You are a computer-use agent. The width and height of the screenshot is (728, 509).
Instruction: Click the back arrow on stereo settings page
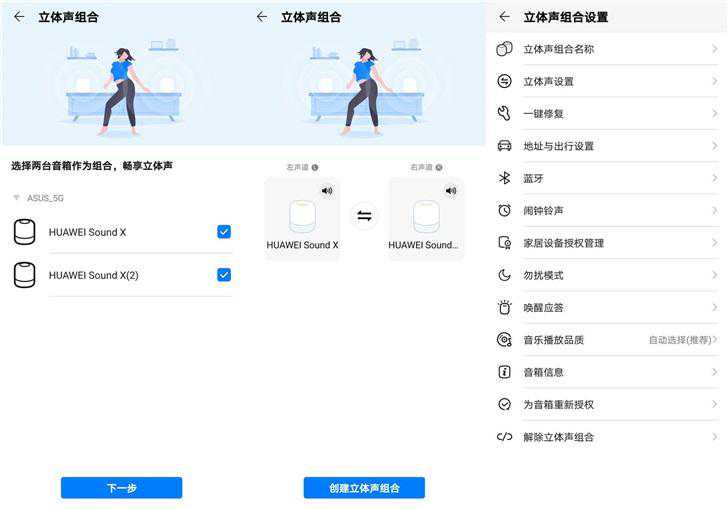click(x=504, y=17)
